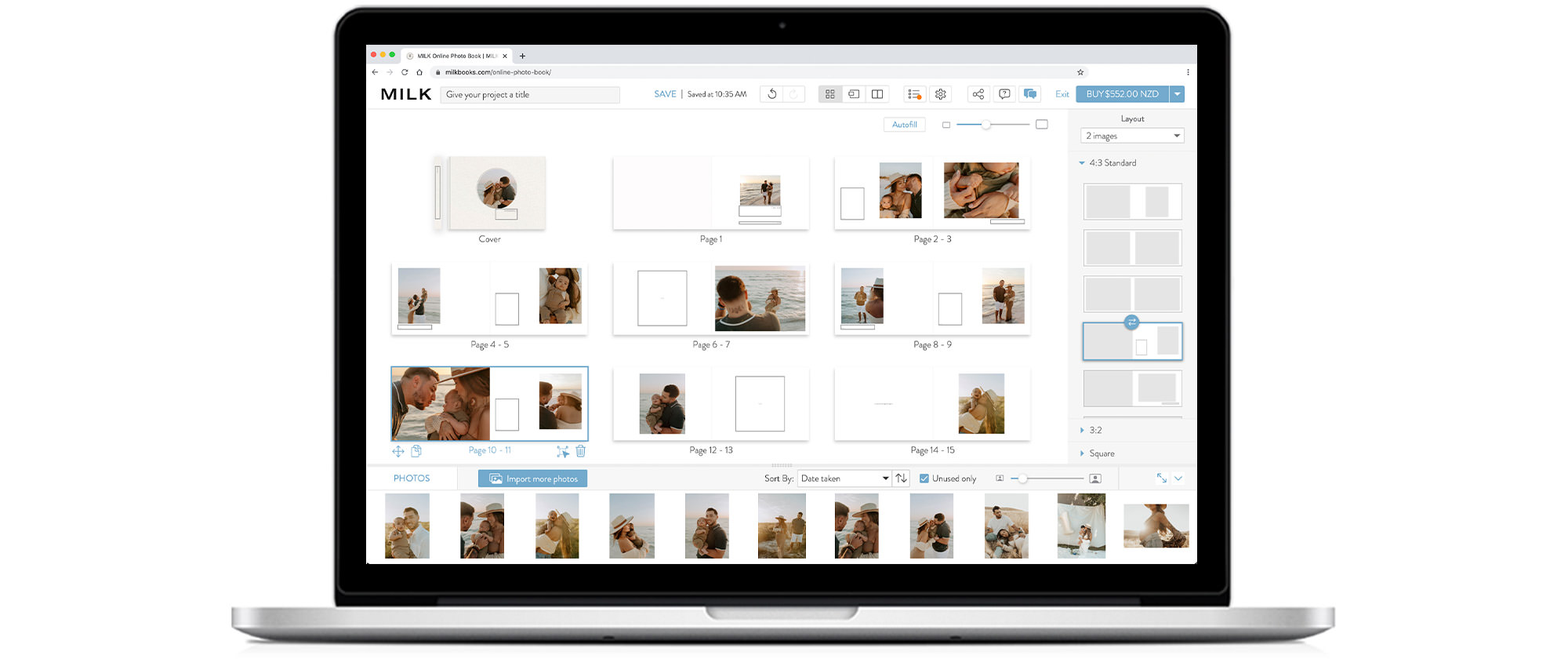This screenshot has width=1568, height=659.
Task: Click the SAVE link
Action: click(x=665, y=94)
